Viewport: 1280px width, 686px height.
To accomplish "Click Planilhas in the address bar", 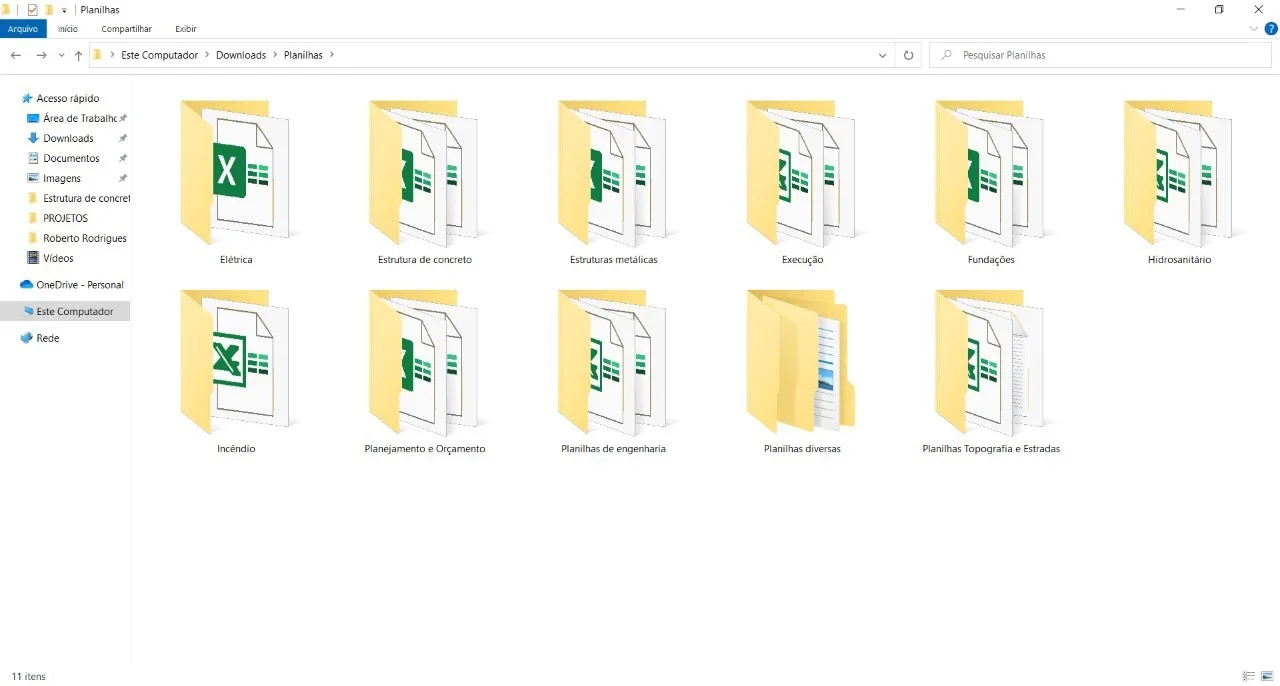I will pyautogui.click(x=303, y=55).
